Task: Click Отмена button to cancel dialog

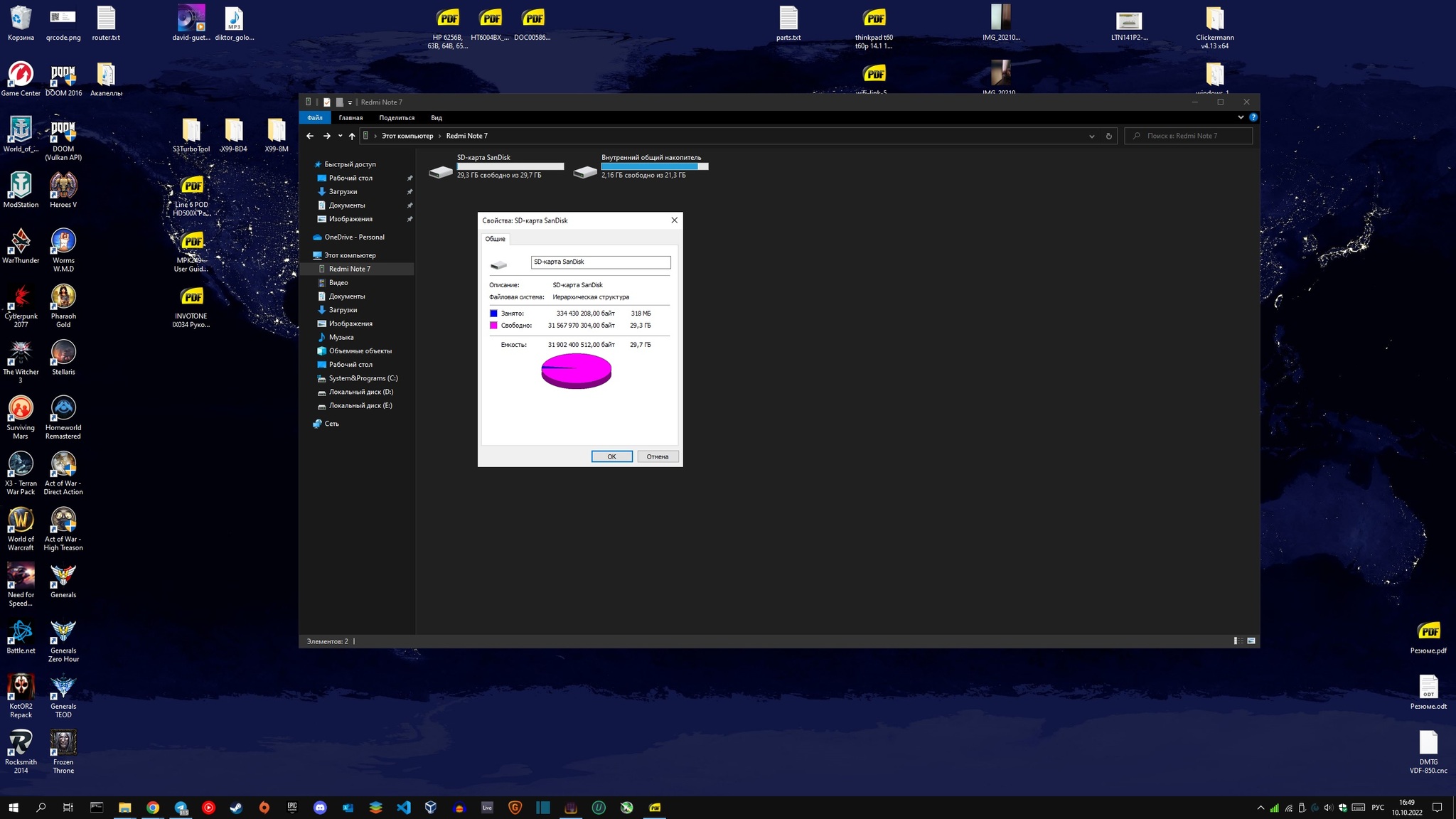Action: pyautogui.click(x=656, y=455)
